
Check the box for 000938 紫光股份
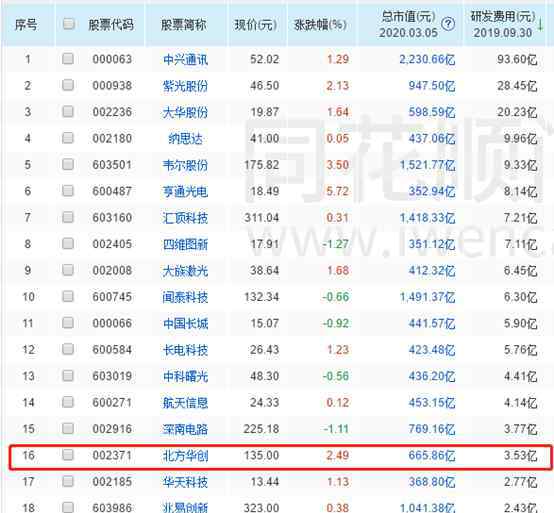click(67, 85)
